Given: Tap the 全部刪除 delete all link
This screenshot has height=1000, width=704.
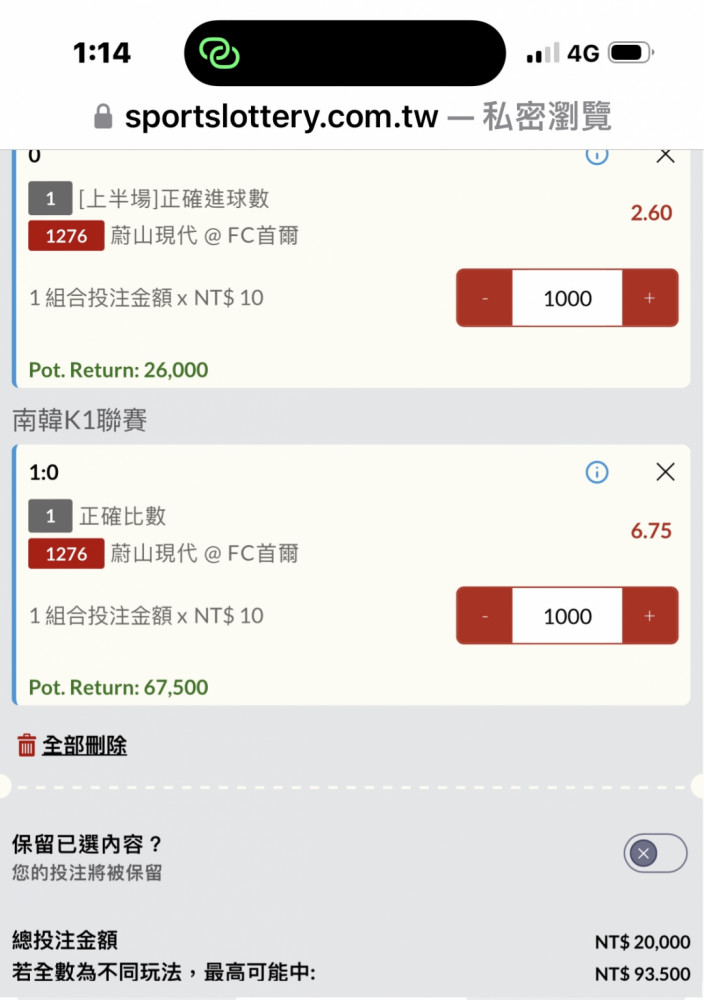Looking at the screenshot, I should tap(84, 746).
